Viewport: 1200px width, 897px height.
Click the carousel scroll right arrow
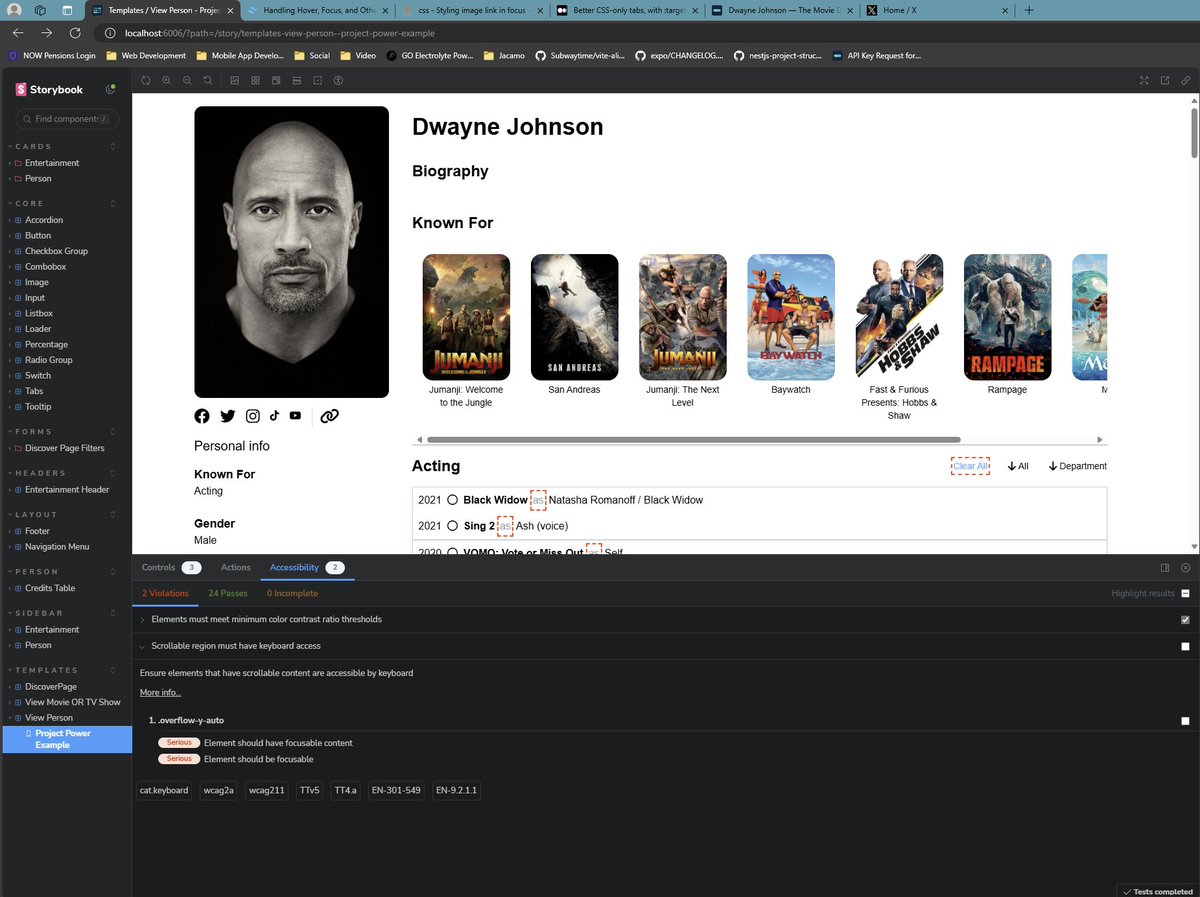(x=1100, y=439)
